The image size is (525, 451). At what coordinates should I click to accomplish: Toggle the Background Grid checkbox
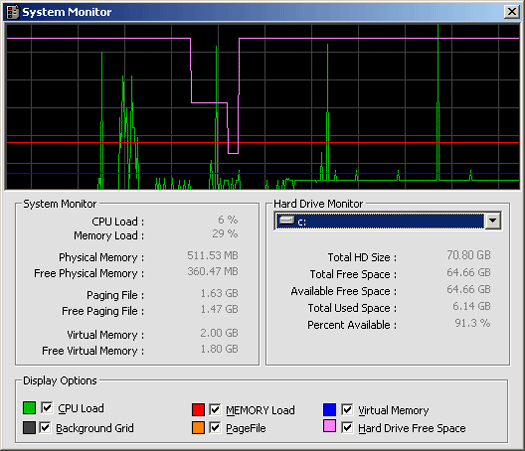[45, 428]
